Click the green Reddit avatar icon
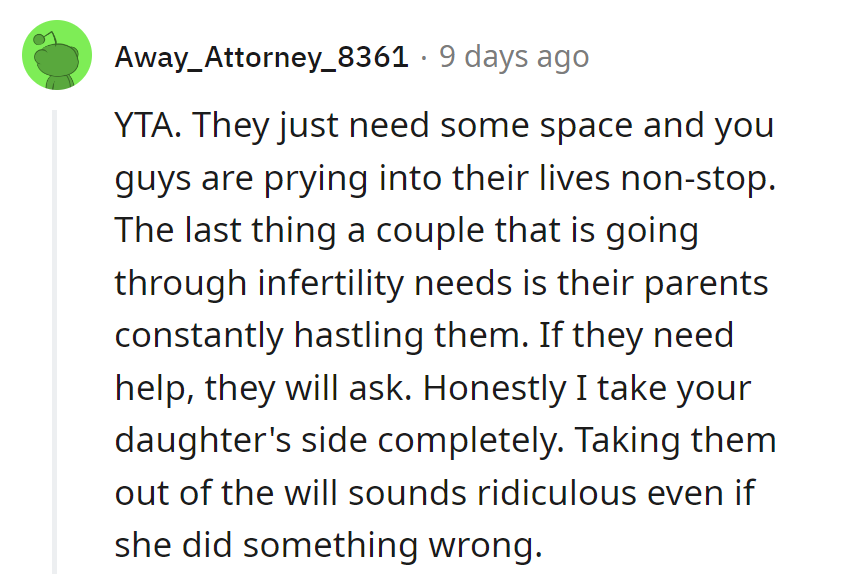This screenshot has width=866, height=574. [56, 57]
